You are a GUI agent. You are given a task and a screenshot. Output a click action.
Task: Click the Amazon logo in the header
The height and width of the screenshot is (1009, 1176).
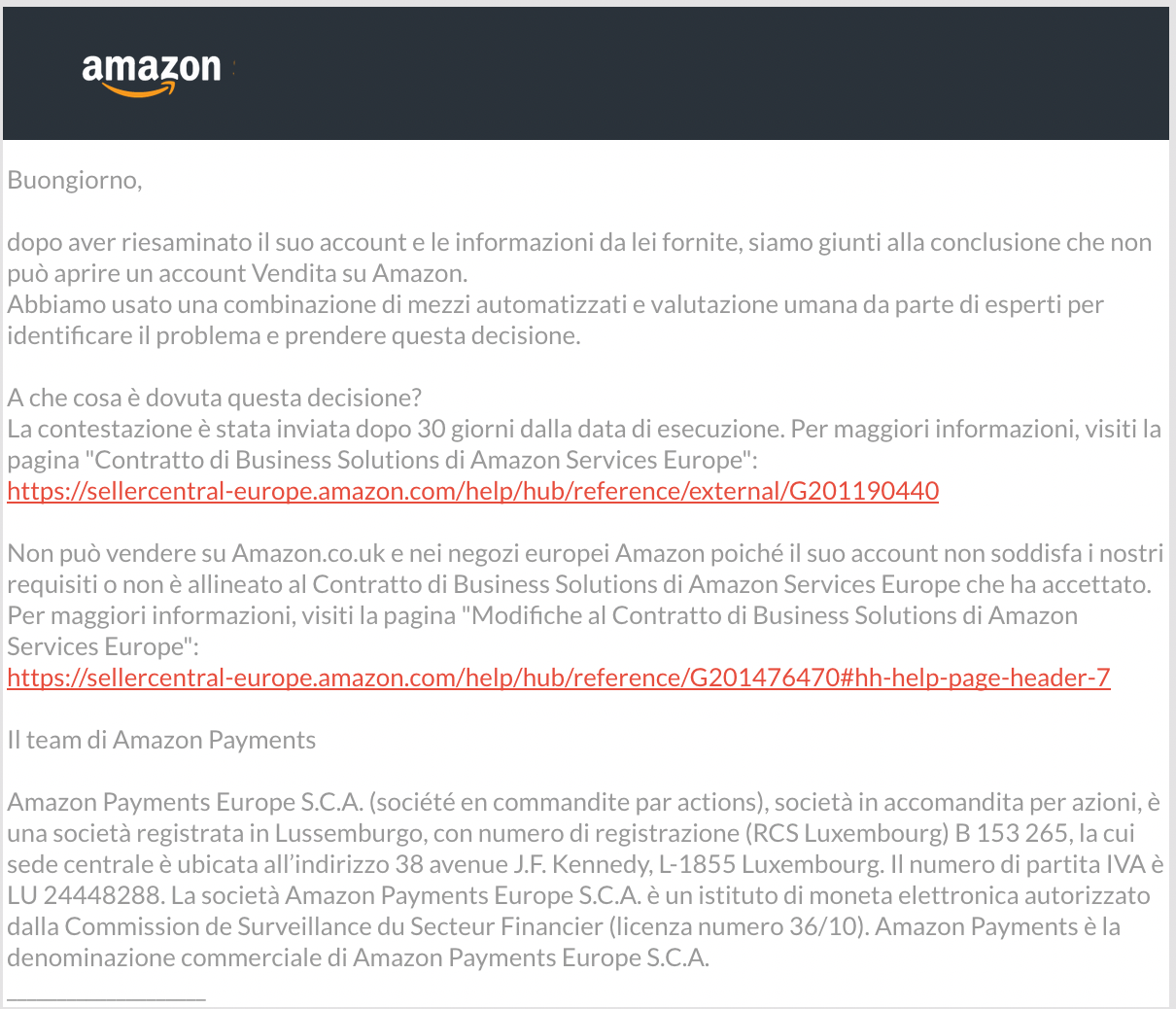152,73
